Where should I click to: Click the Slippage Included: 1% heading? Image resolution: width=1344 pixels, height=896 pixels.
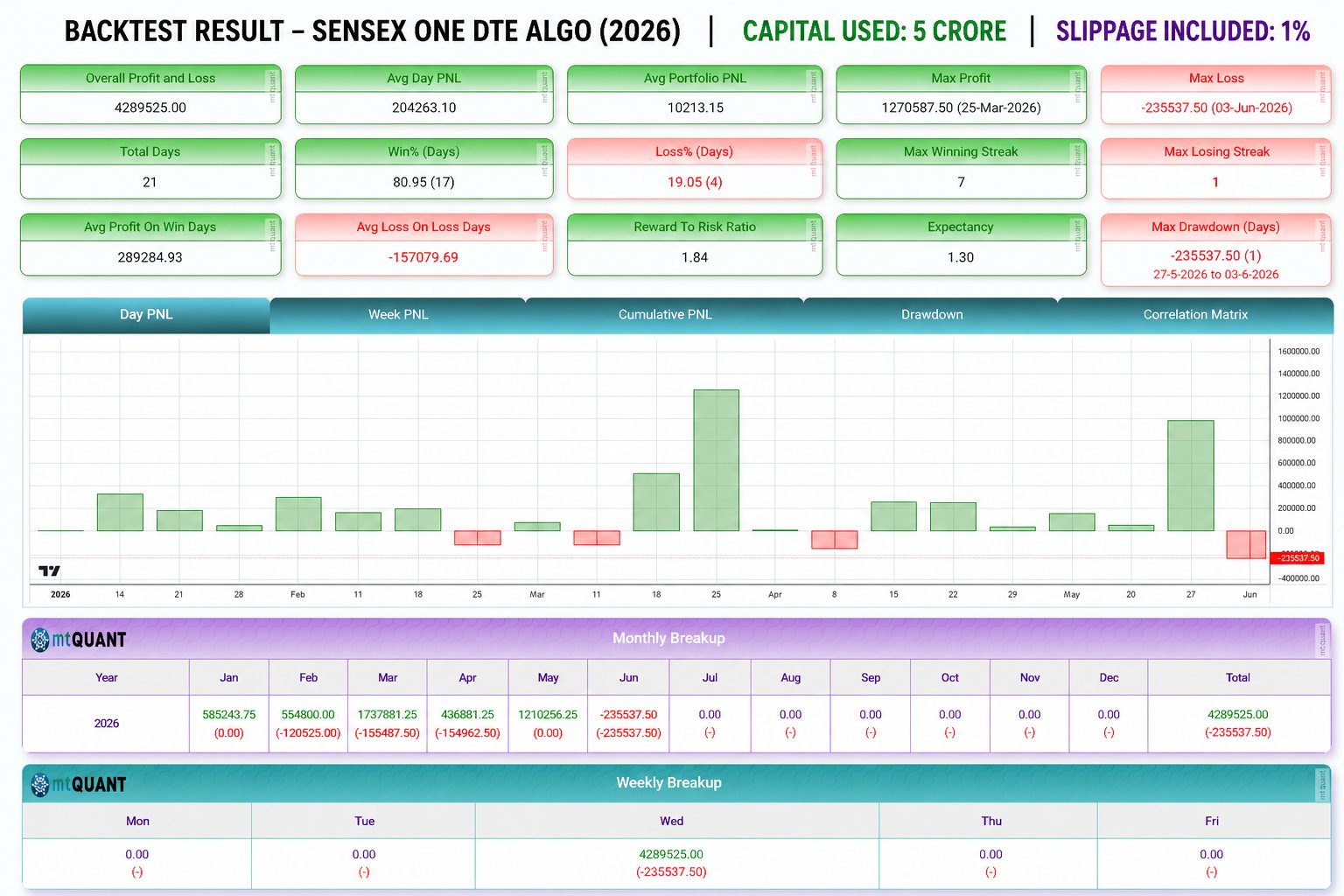[1183, 31]
